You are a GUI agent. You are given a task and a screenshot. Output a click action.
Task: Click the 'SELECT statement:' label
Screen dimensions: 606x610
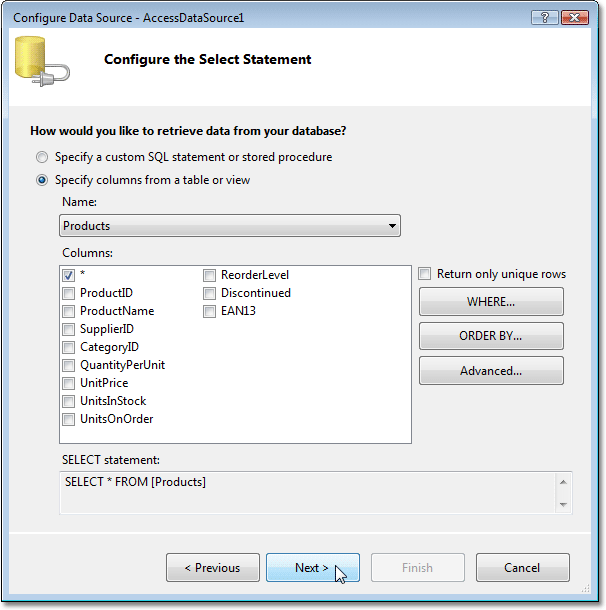(x=111, y=460)
